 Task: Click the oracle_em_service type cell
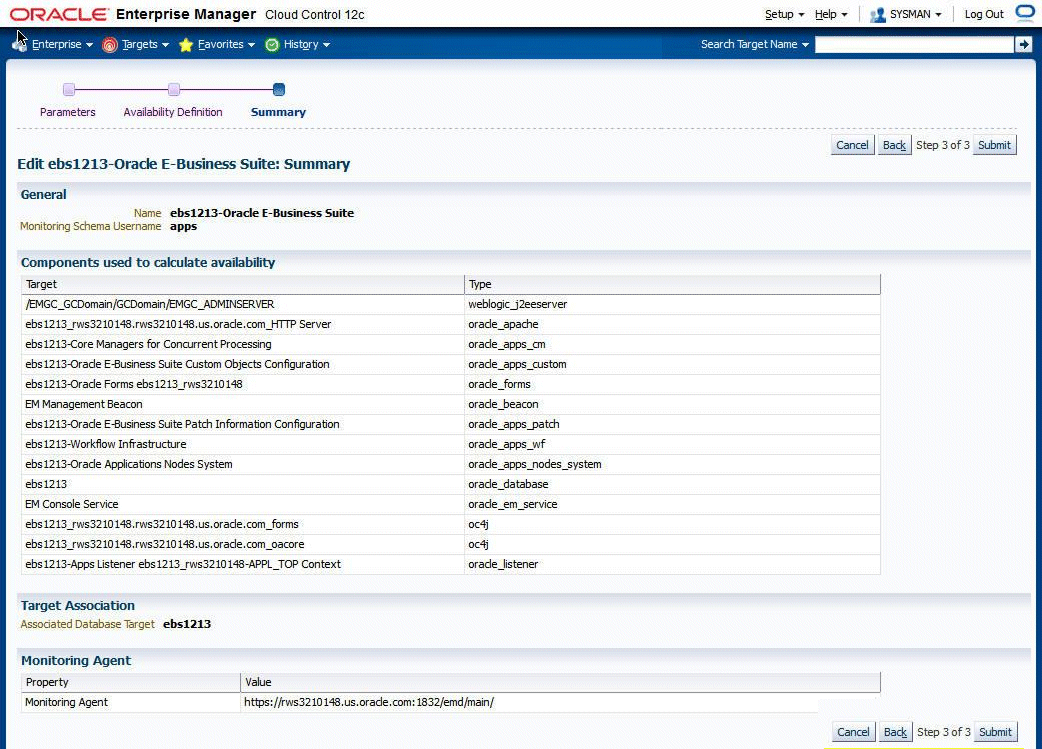pos(673,504)
